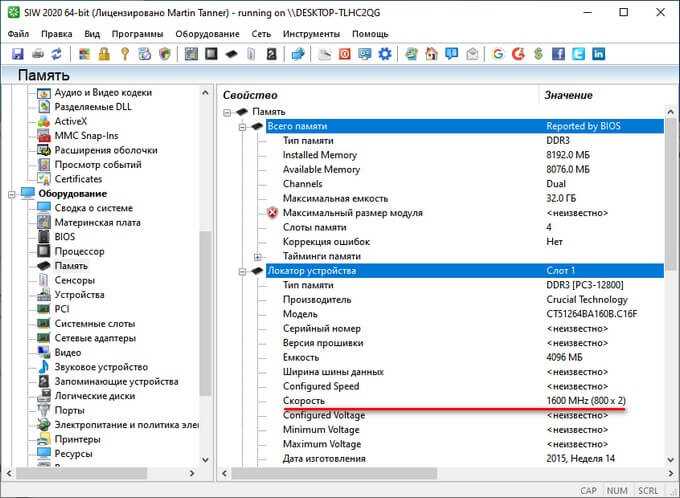680x498 pixels.
Task: Click left tree horizontal scroll-right arrow
Action: [192, 473]
